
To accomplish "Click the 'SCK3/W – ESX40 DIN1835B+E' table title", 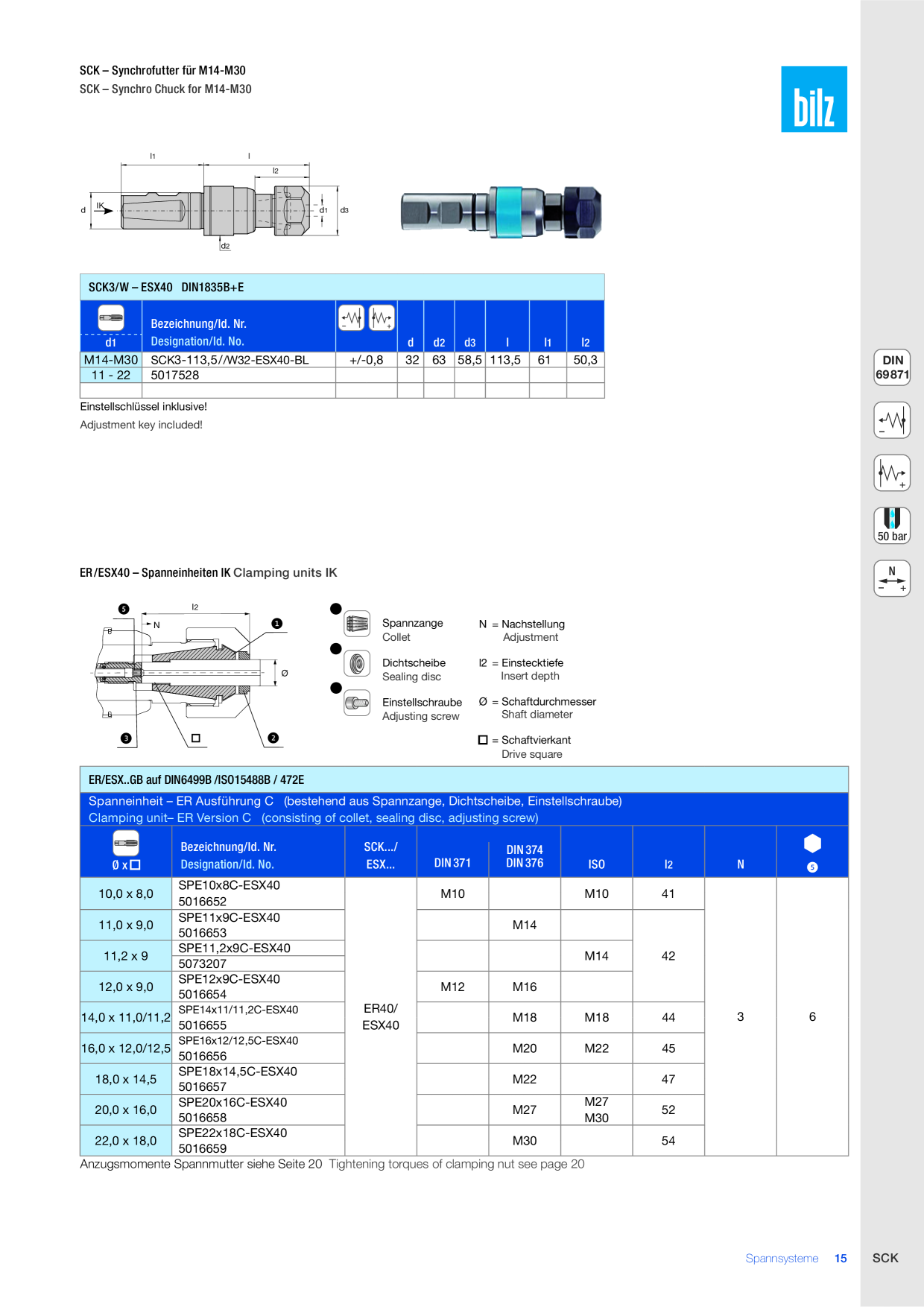I will [166, 288].
